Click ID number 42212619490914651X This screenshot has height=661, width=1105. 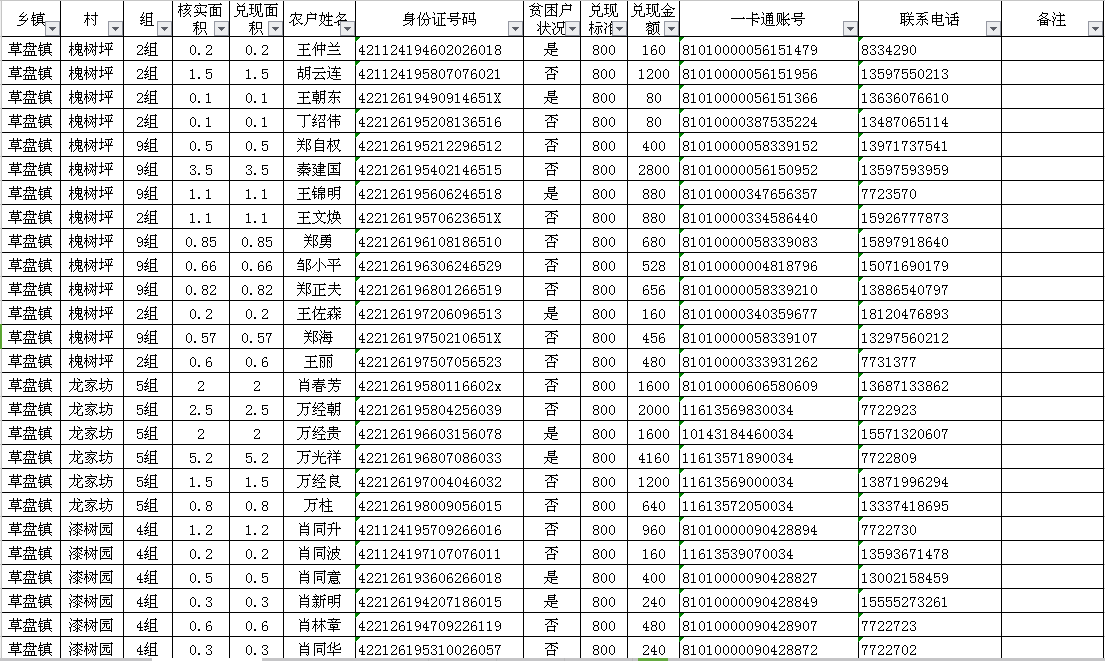tap(430, 98)
